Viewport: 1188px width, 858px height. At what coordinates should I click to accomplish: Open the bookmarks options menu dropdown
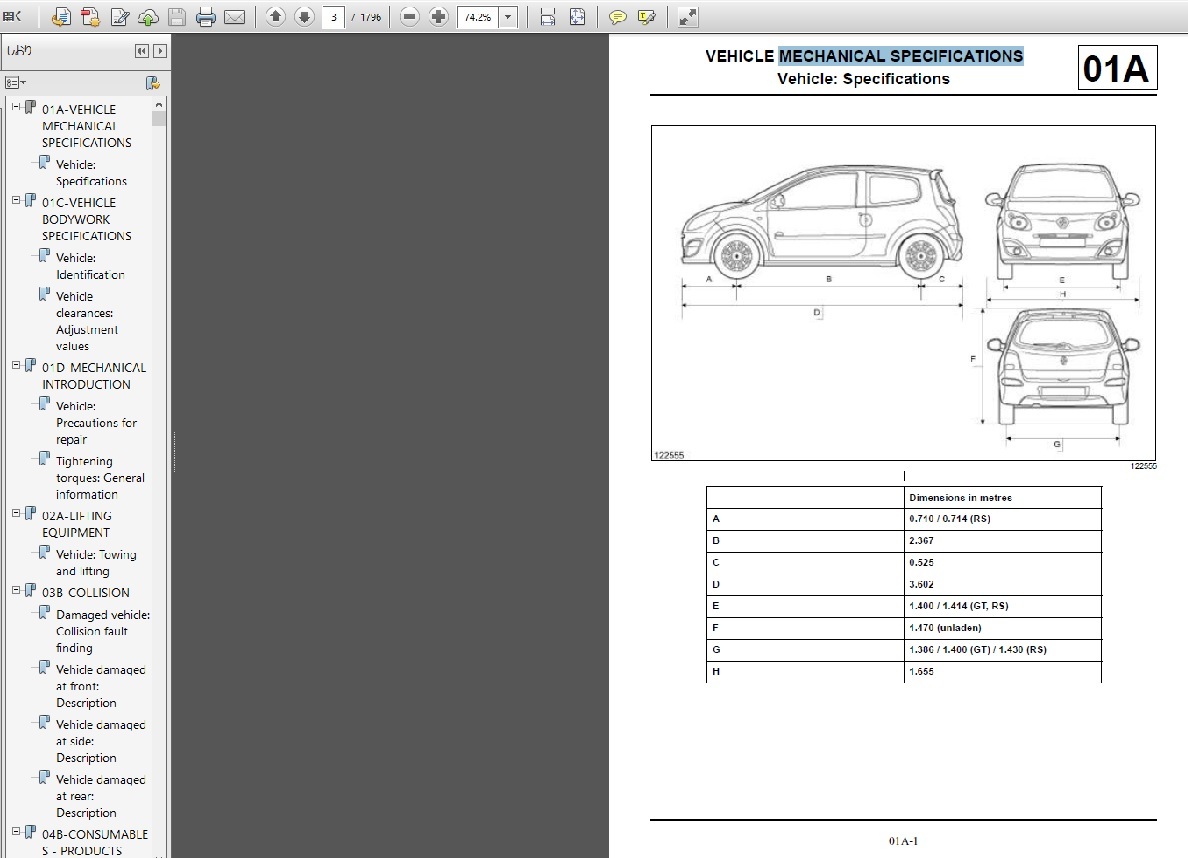point(15,83)
